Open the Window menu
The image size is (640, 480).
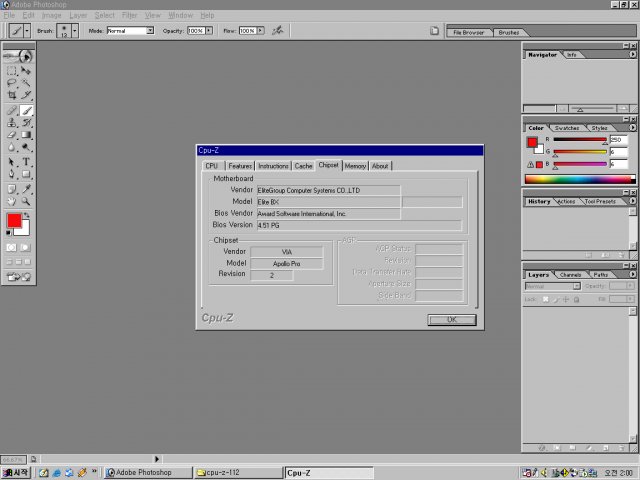[x=180, y=16]
